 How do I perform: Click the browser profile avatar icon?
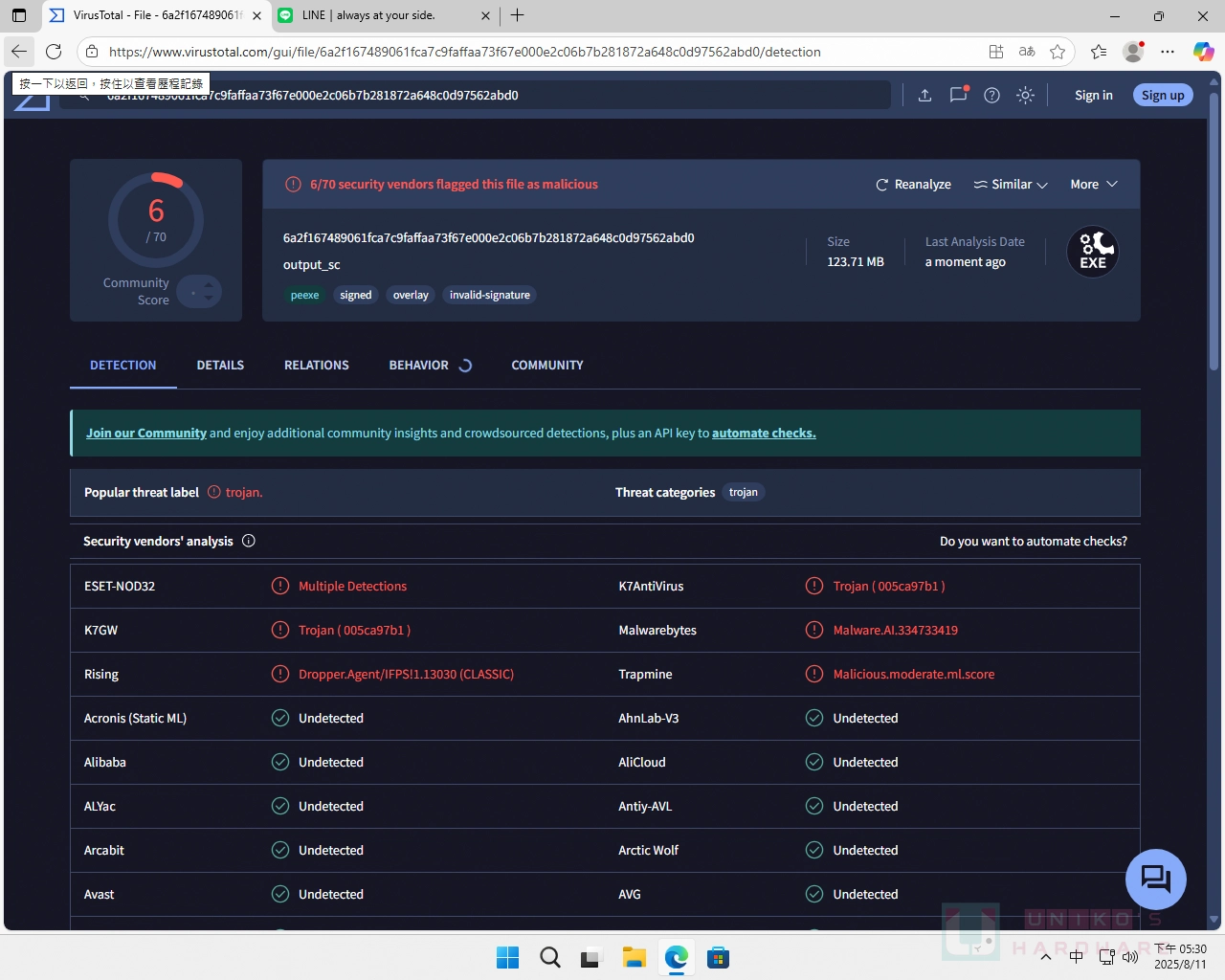(1133, 52)
